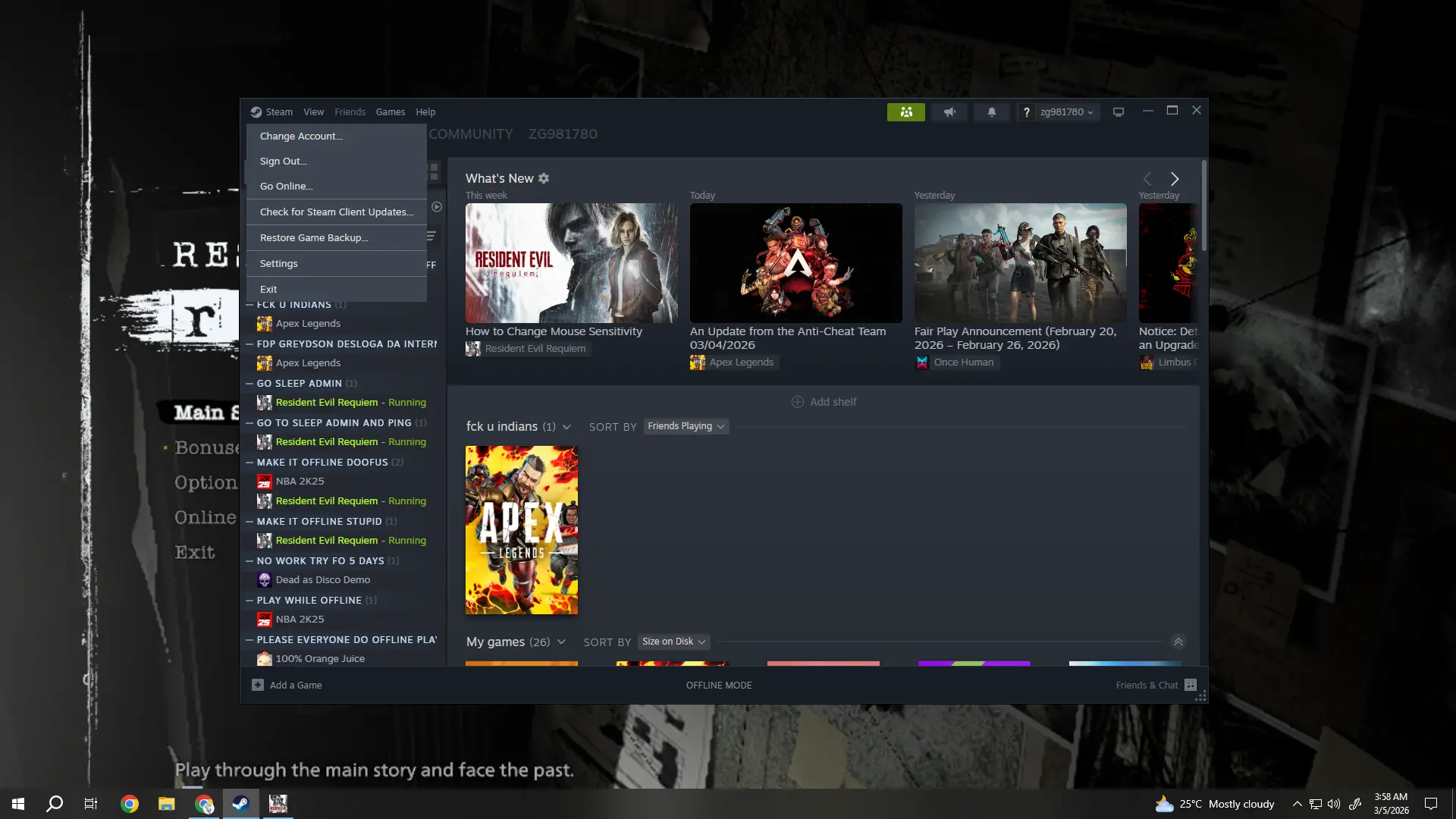Viewport: 1456px width, 819px height.
Task: Choose Exit in the Steam menu
Action: pyautogui.click(x=337, y=290)
